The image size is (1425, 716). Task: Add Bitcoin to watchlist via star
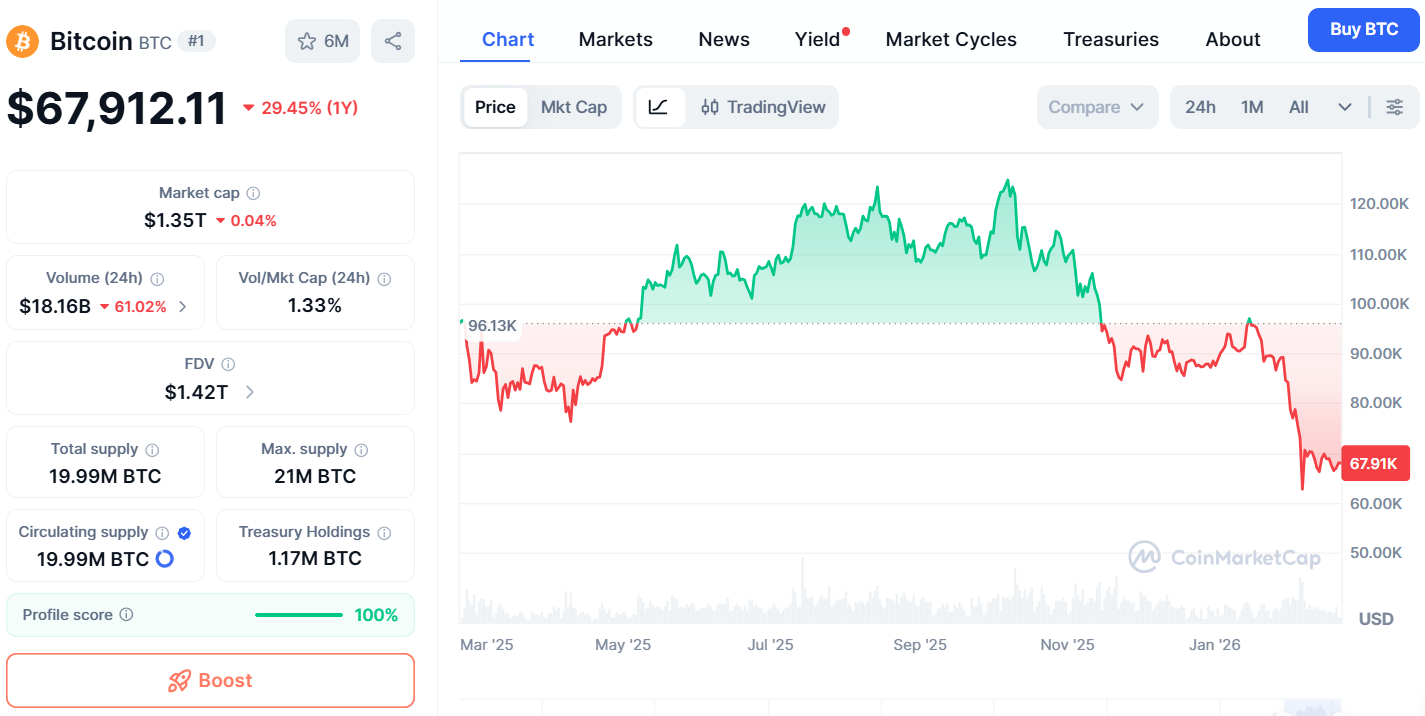tap(307, 41)
